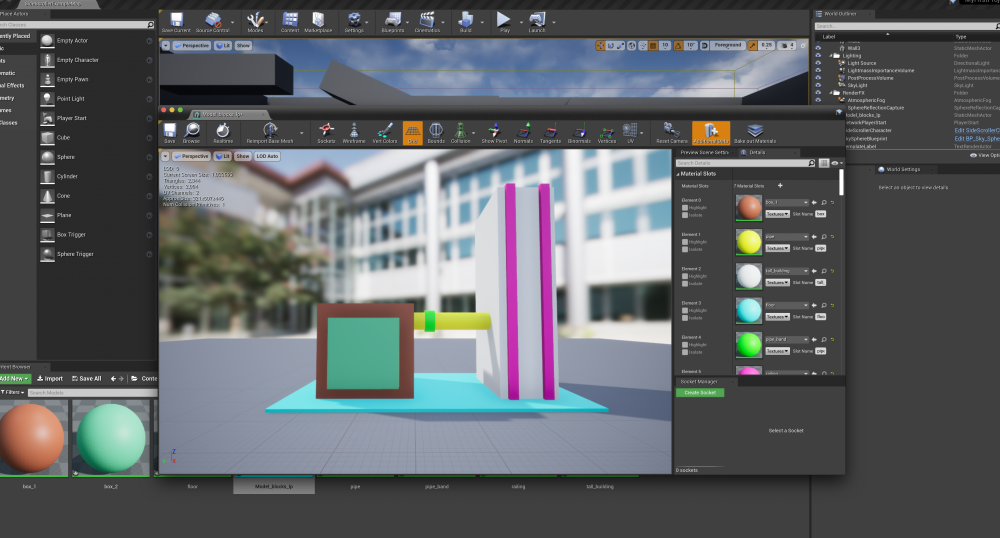Switch to the Details tab
Screen dimensions: 1000x538
click(x=756, y=152)
